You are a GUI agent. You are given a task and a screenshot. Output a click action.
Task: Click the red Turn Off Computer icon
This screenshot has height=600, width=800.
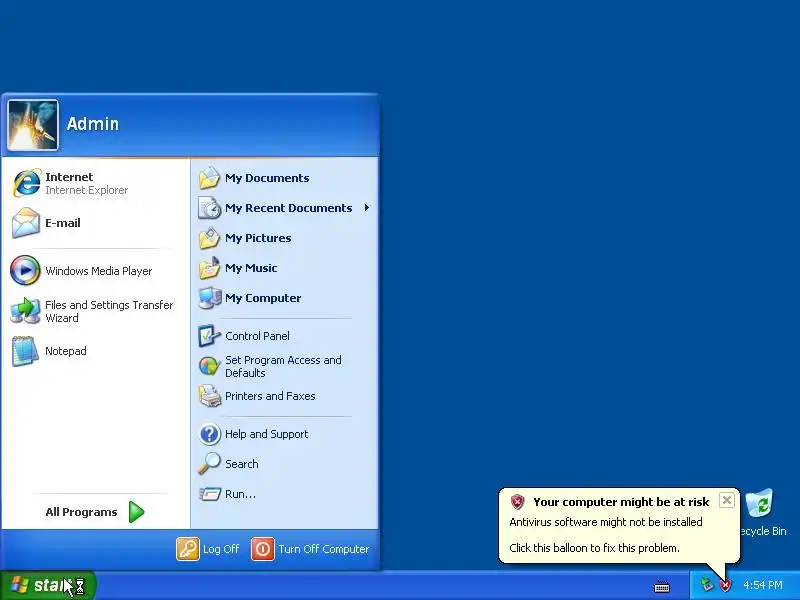tap(263, 549)
